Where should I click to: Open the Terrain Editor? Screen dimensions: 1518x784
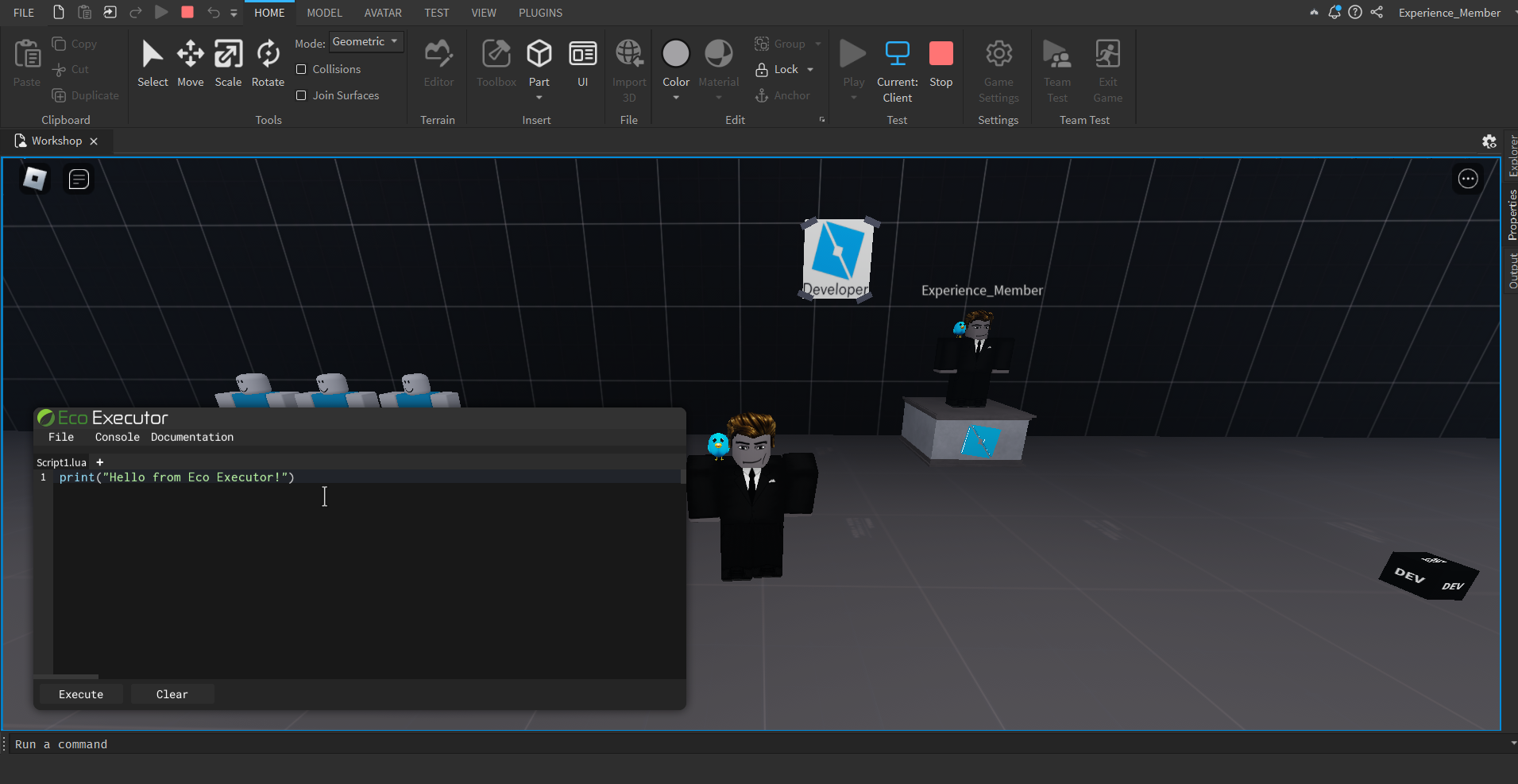coord(438,54)
